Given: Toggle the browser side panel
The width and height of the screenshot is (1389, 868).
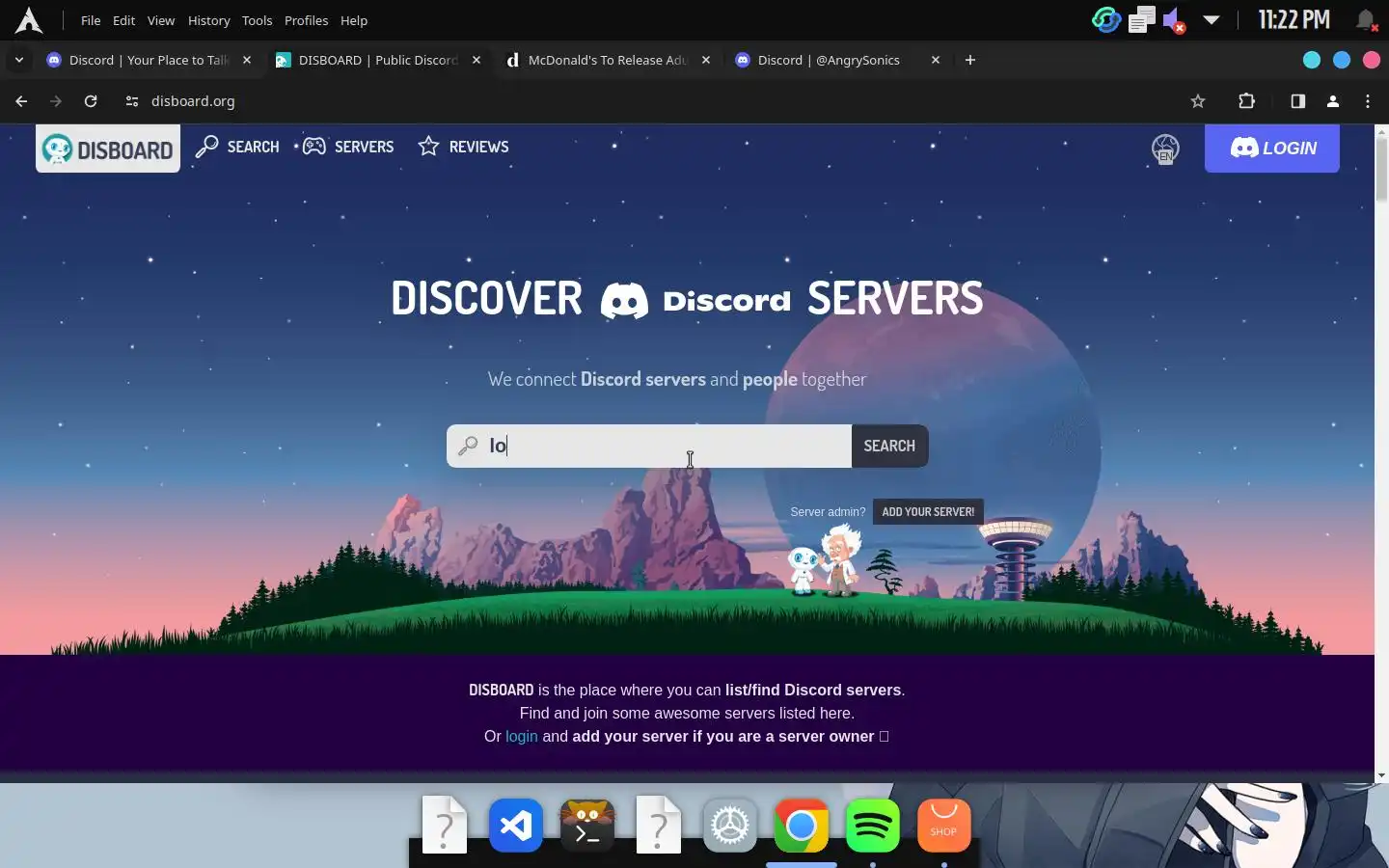Looking at the screenshot, I should click(x=1298, y=101).
